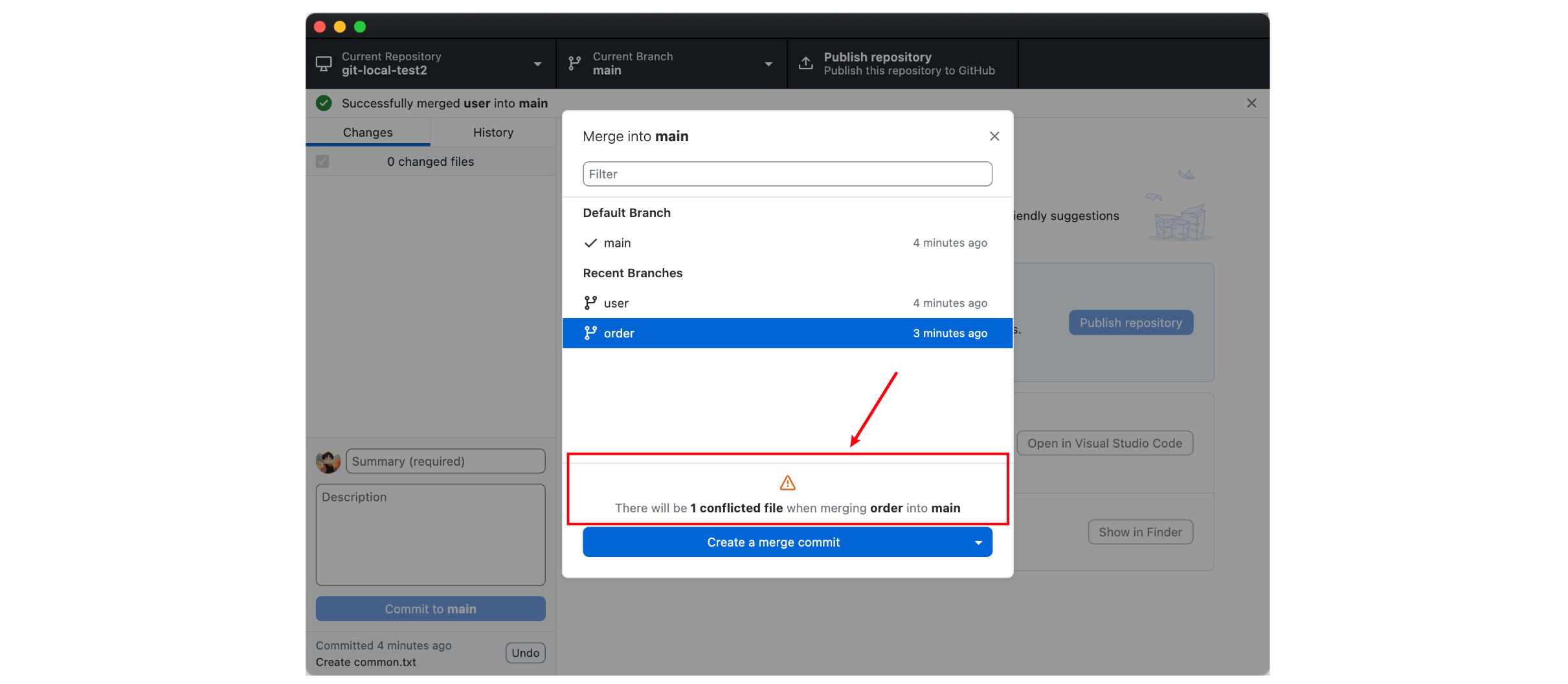Close the Merge into main dialog
The width and height of the screenshot is (1568, 684).
[994, 136]
